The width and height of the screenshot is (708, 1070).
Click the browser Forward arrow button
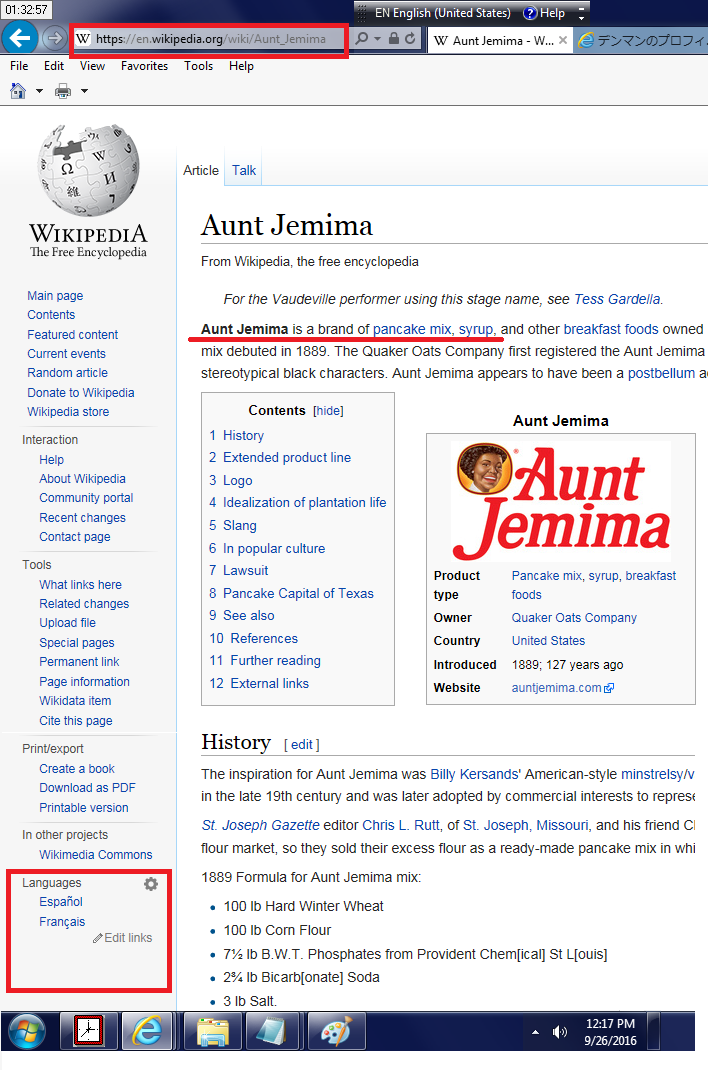[x=55, y=39]
